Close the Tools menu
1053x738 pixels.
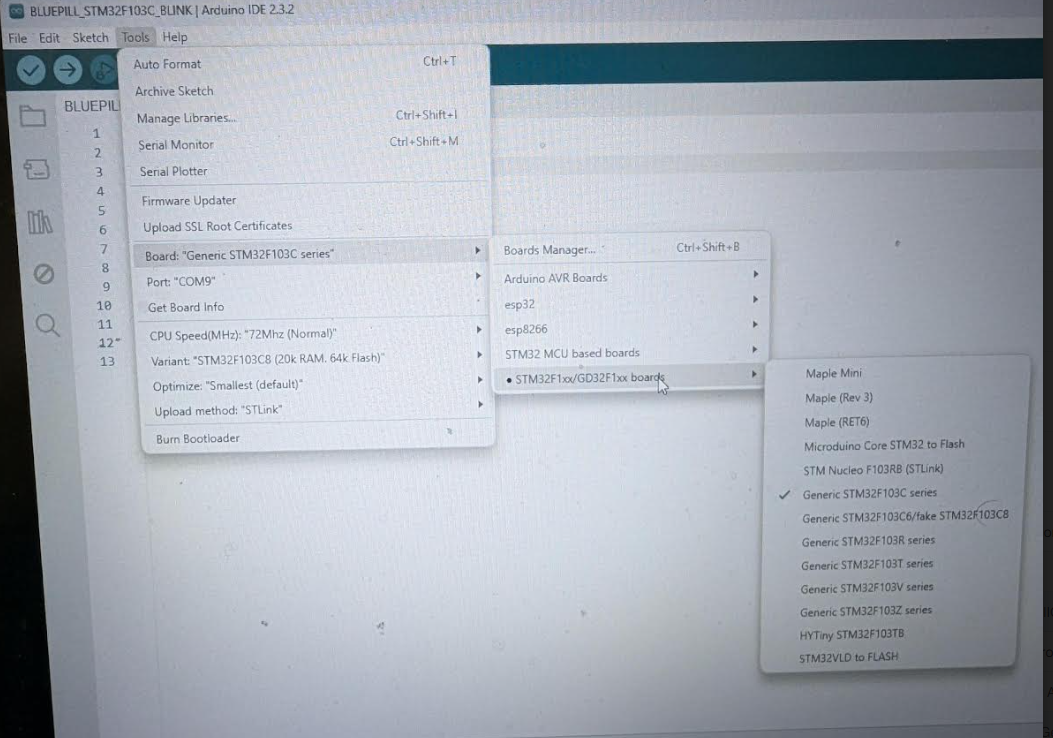point(135,37)
